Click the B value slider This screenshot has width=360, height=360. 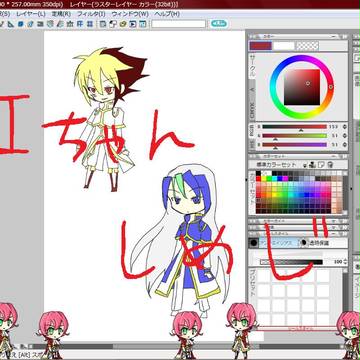coord(294,145)
